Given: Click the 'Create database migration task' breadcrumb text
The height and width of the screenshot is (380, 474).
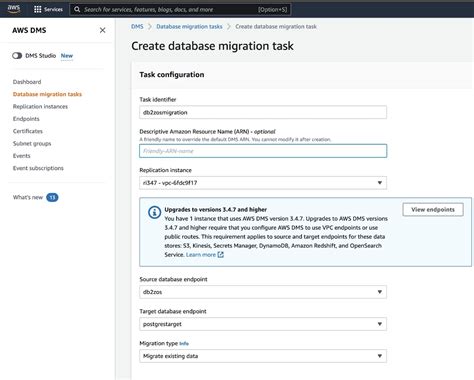Looking at the screenshot, I should [276, 26].
